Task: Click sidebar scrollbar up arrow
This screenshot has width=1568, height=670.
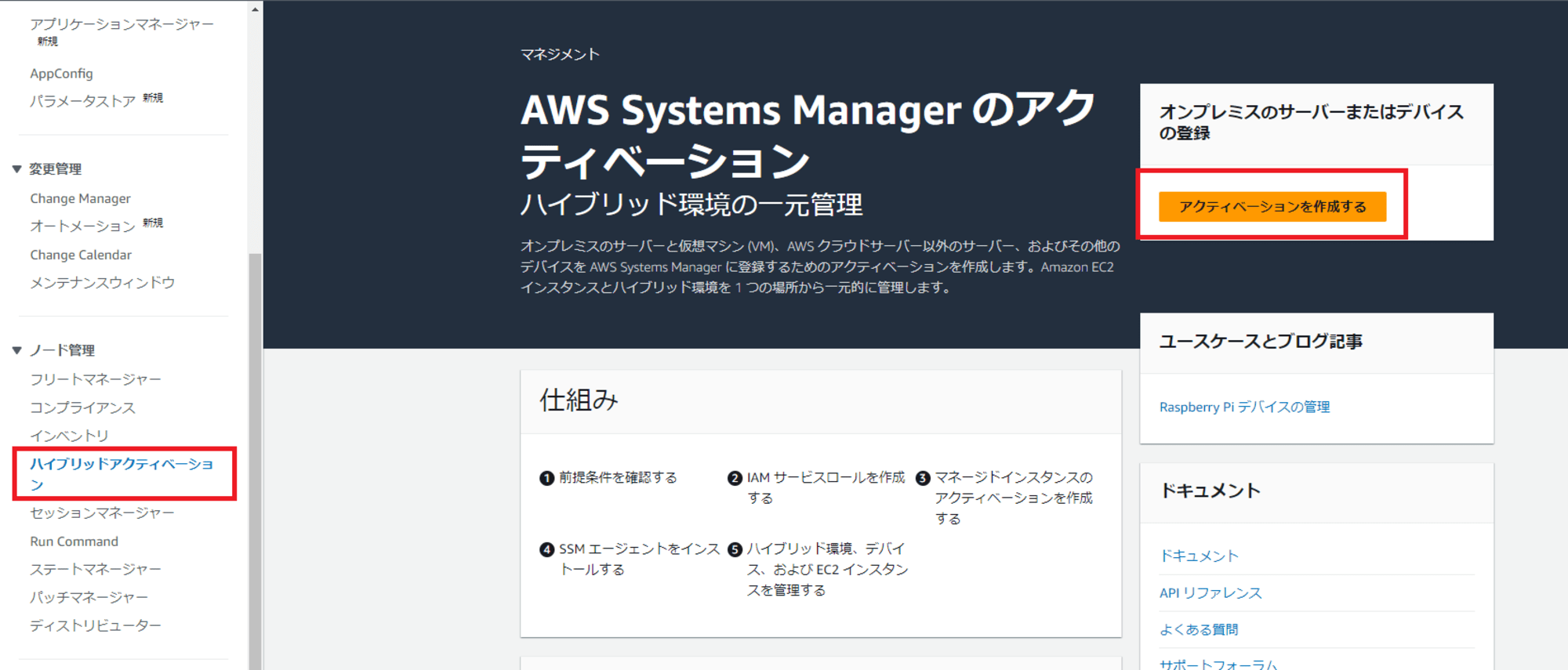Action: (255, 9)
